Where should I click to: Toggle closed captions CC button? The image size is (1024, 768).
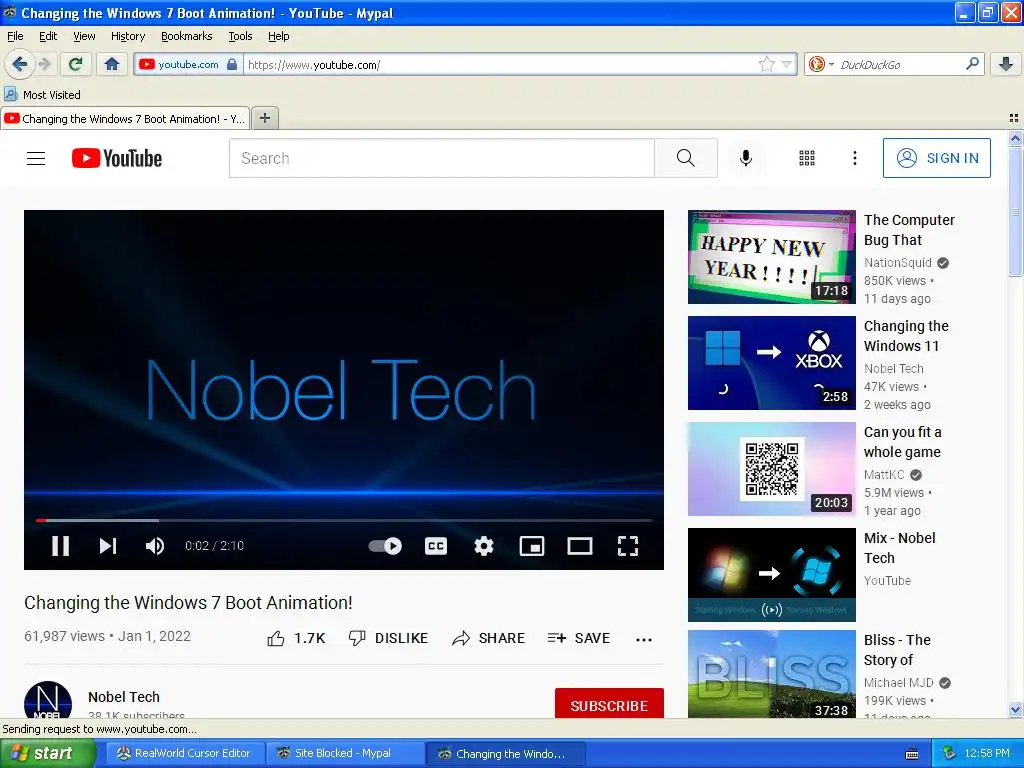click(x=436, y=546)
